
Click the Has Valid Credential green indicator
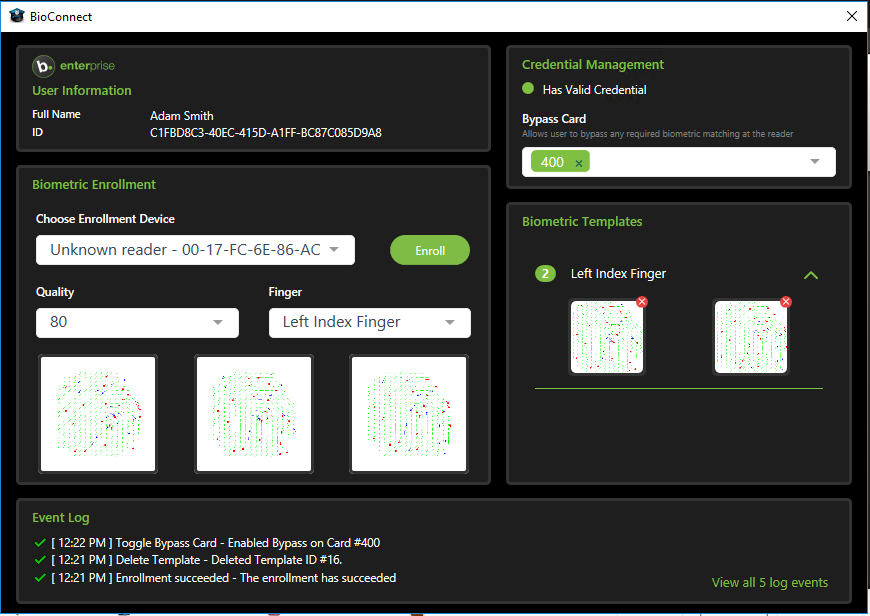[x=528, y=89]
